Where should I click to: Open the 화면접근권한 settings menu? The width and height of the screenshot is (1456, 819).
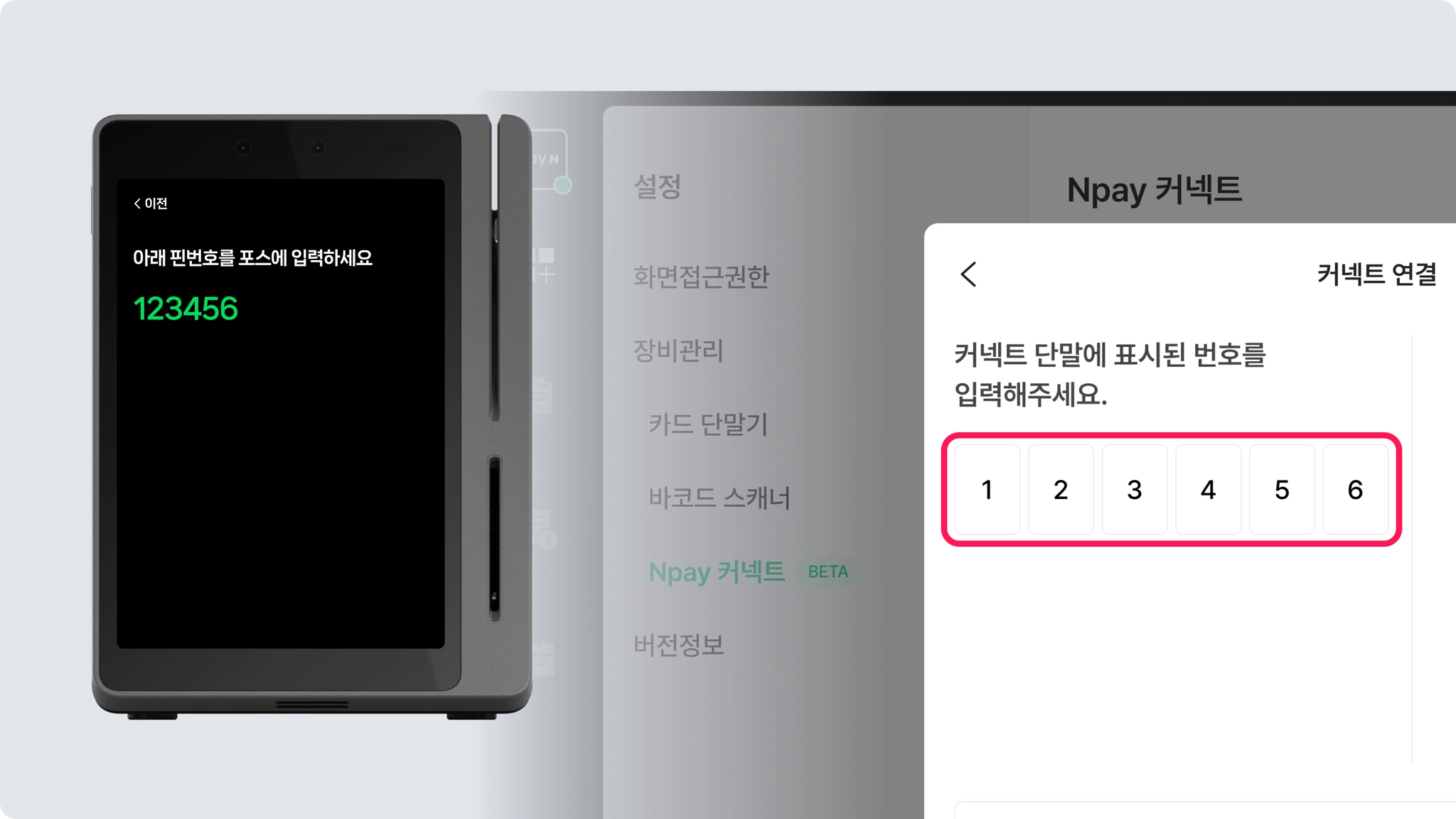701,277
